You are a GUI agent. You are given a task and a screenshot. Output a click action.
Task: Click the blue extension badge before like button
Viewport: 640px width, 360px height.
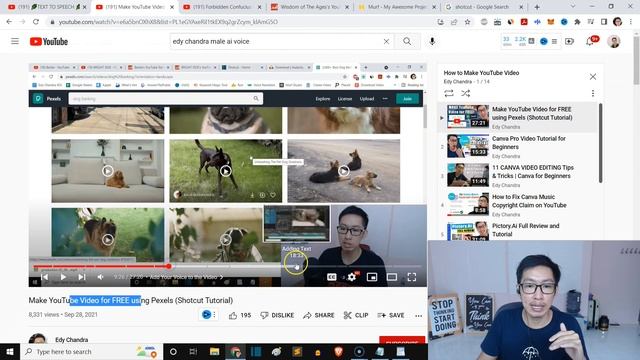[x=207, y=315]
